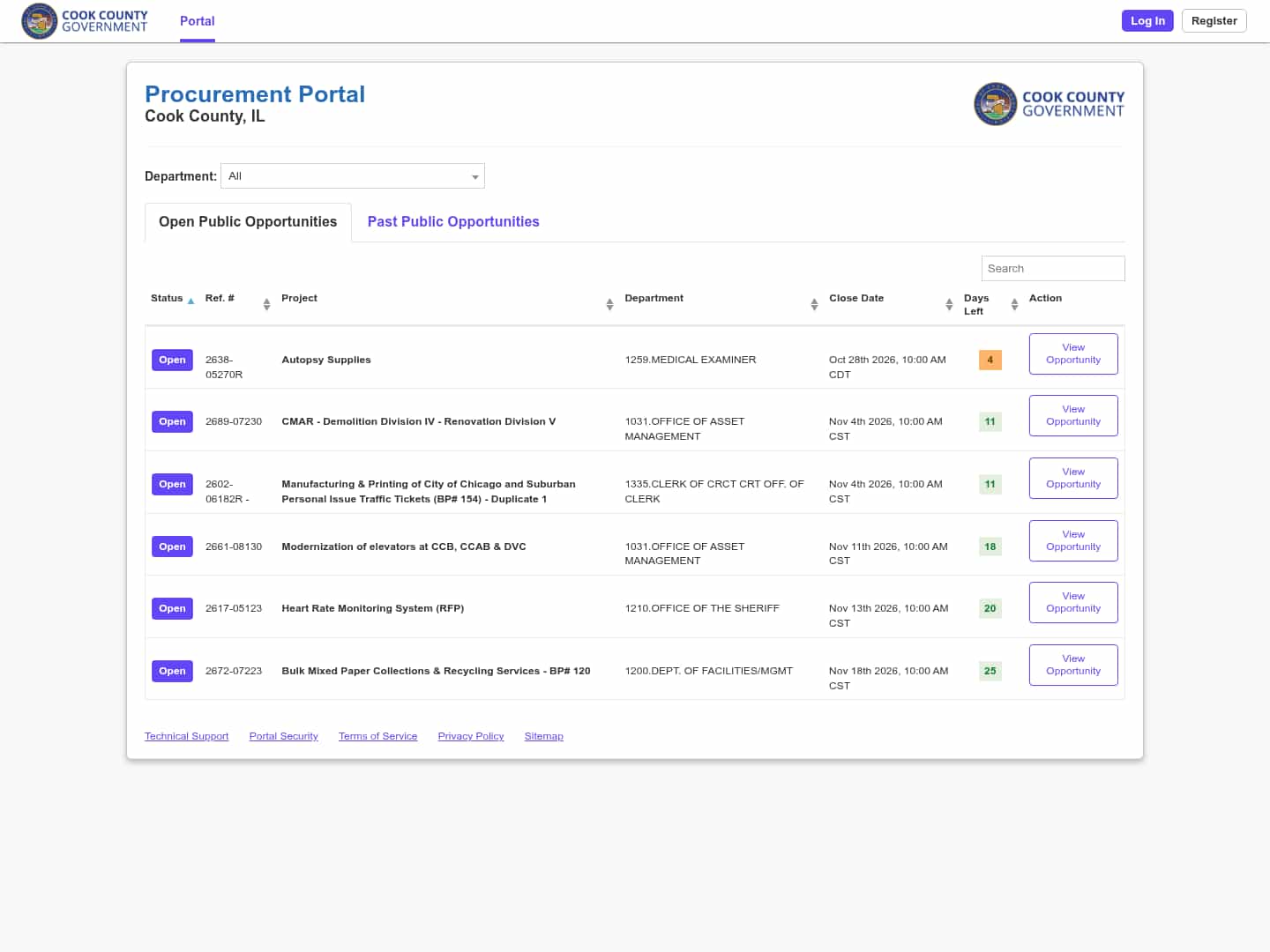Open the Privacy Policy link
1270x952 pixels.
click(471, 736)
